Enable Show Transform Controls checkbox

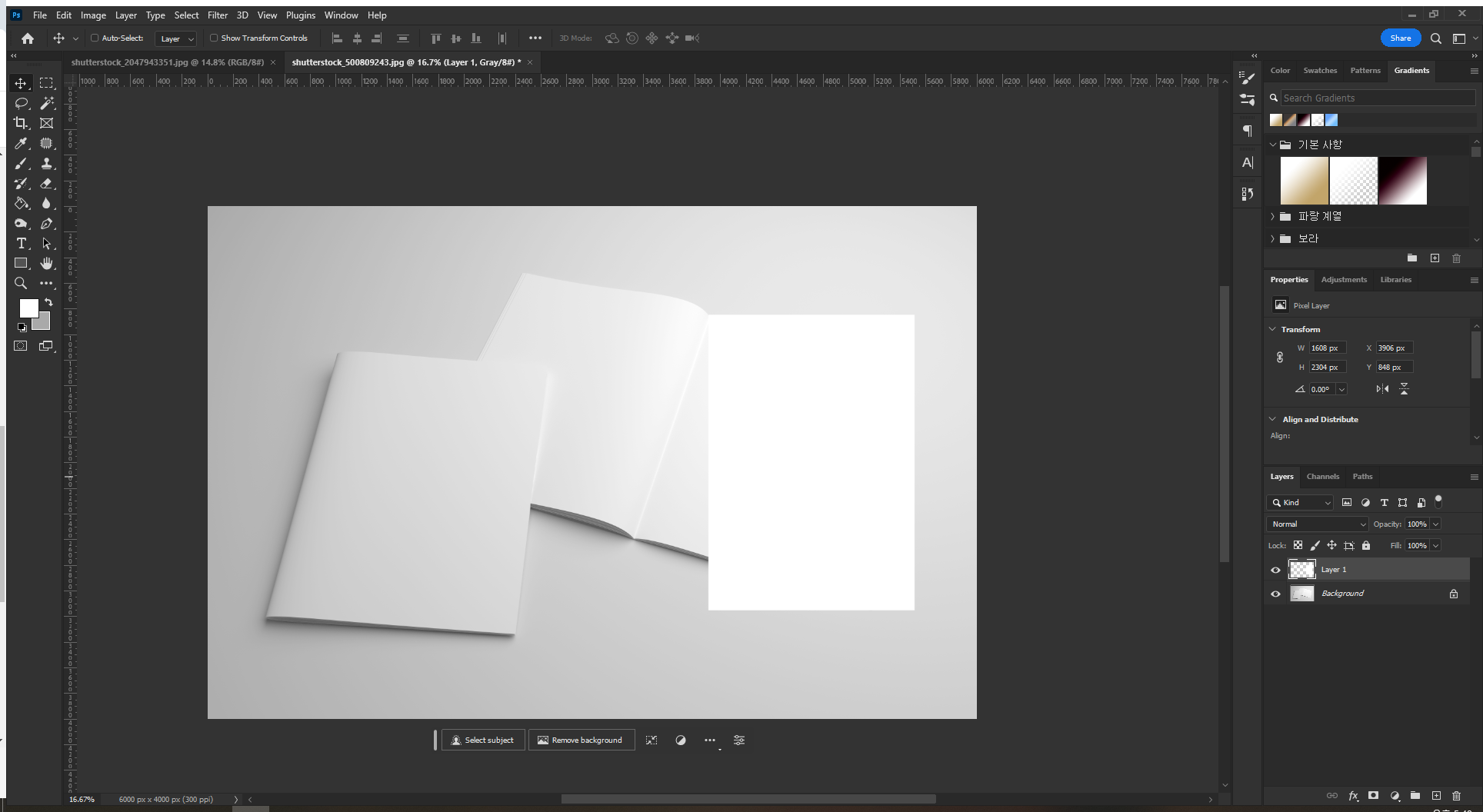click(214, 38)
